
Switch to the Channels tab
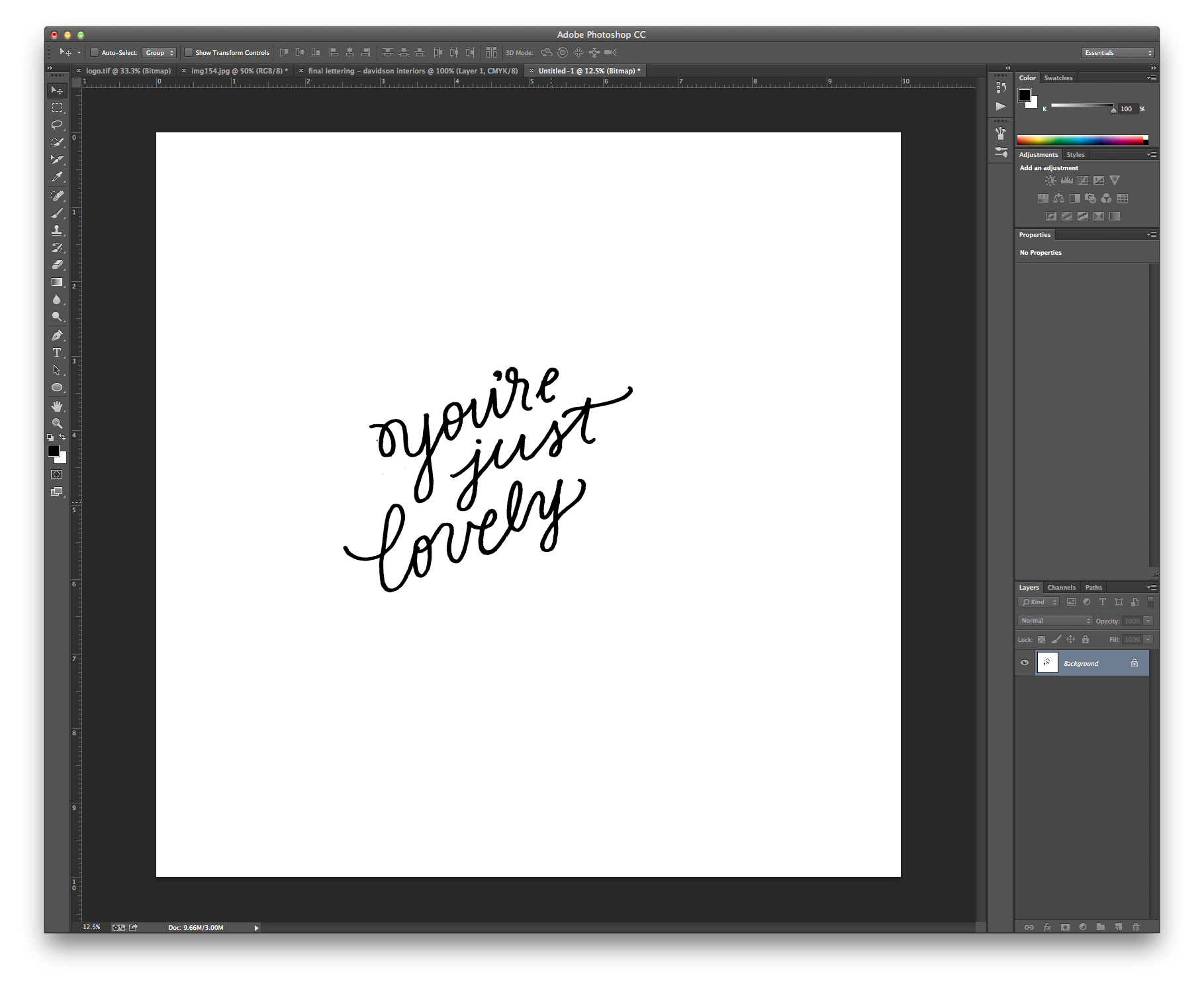[x=1062, y=587]
